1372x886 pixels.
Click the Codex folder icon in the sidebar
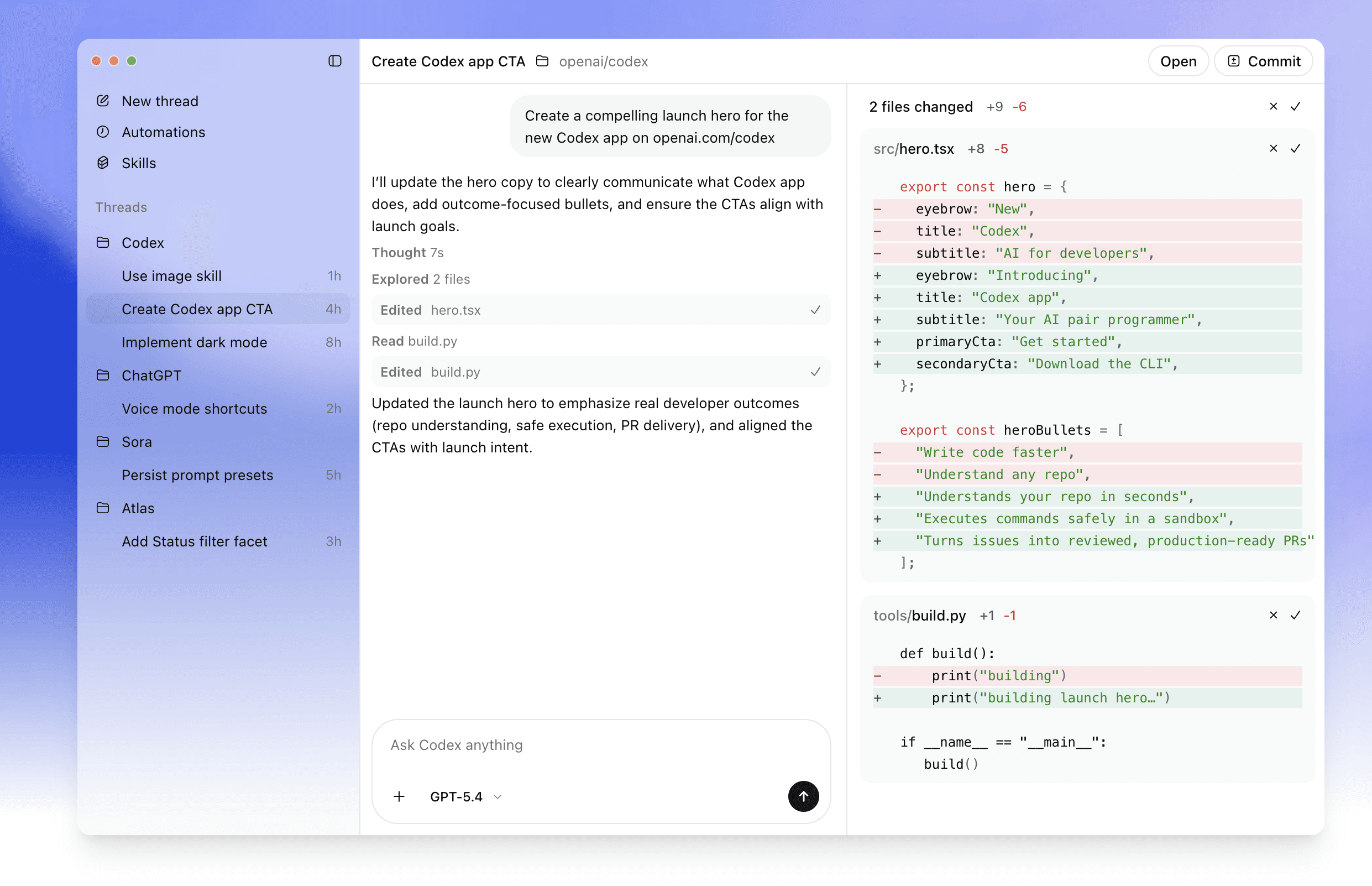(103, 242)
